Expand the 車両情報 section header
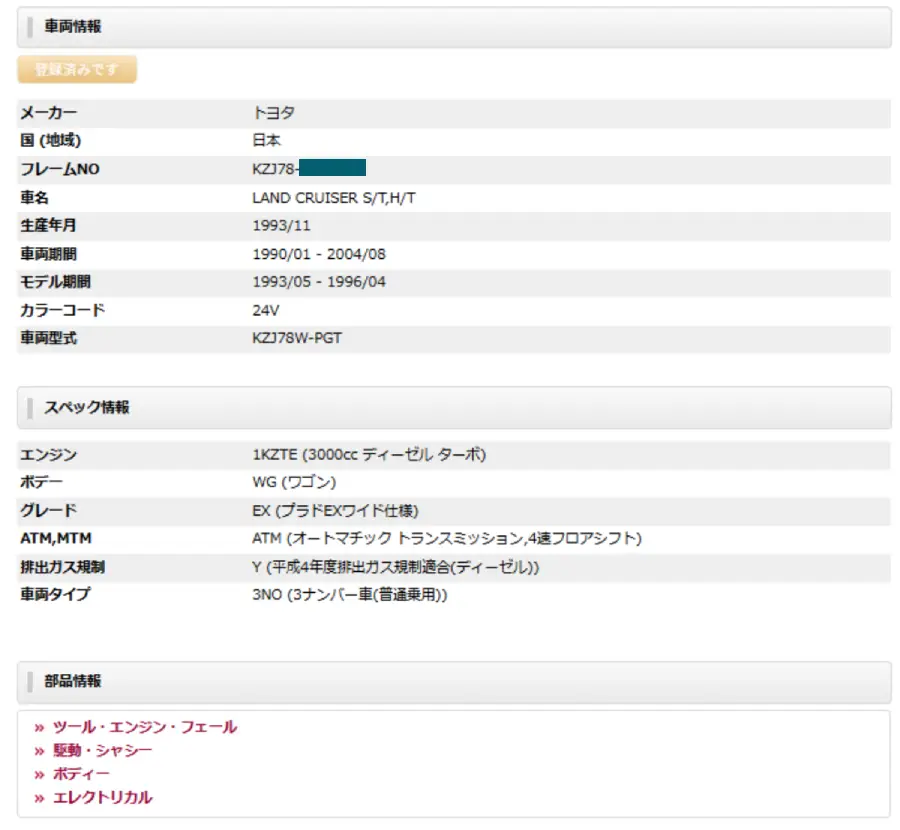Screen dimensions: 900x830 click(65, 27)
